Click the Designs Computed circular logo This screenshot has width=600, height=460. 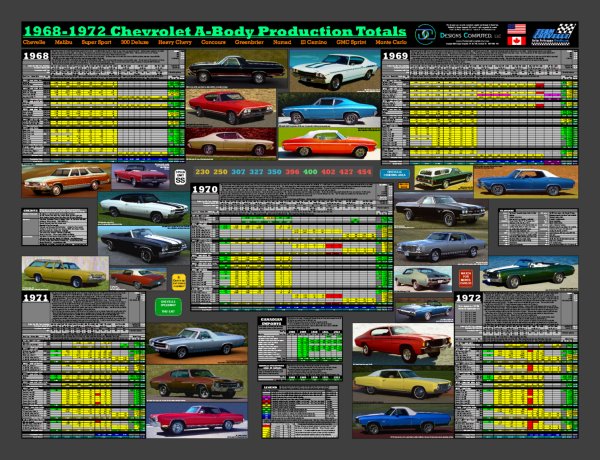pos(427,35)
